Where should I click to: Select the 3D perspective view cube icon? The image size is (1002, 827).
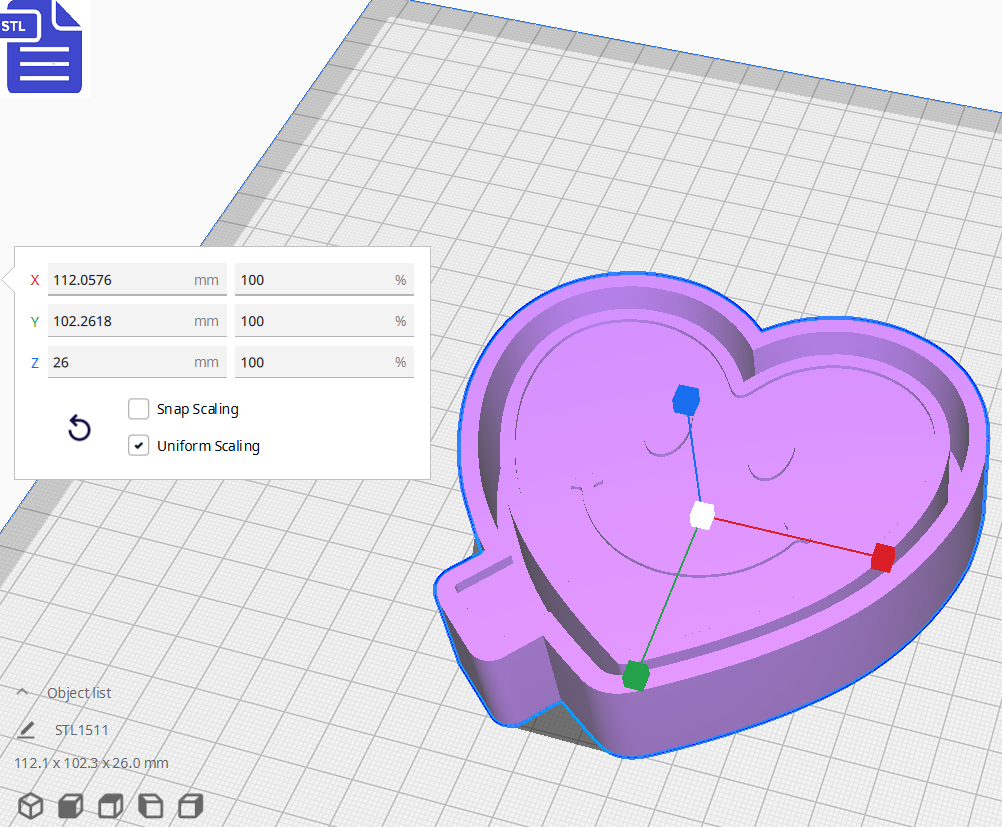tap(30, 805)
